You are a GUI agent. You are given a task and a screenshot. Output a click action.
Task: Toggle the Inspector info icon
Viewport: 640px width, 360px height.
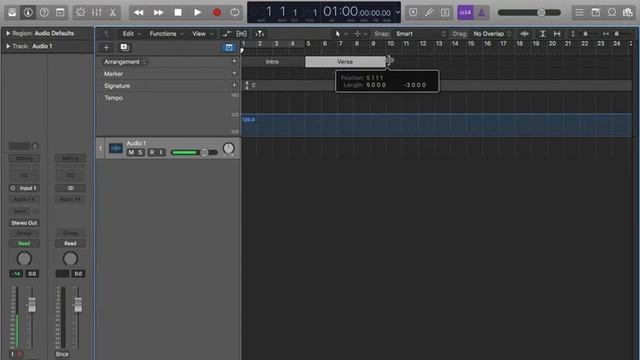[x=28, y=12]
